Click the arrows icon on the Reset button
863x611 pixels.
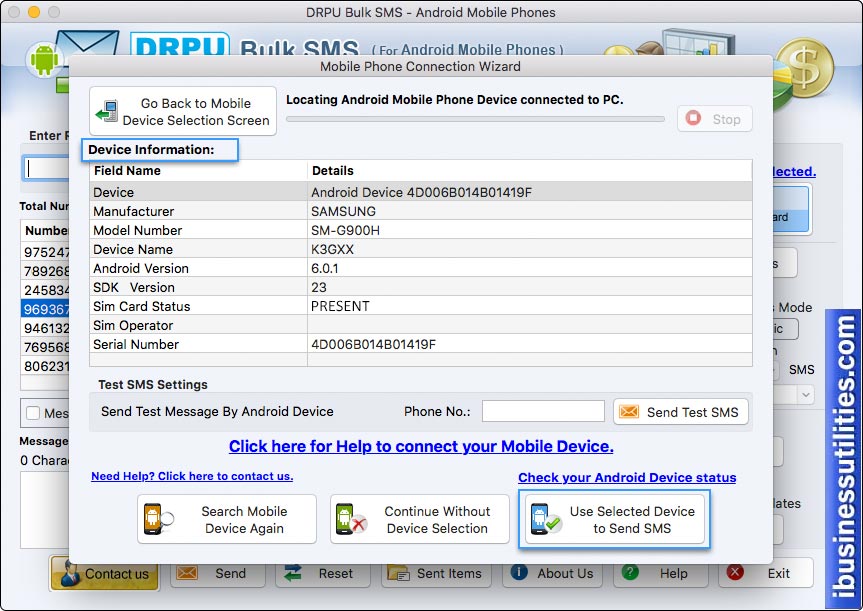(293, 573)
